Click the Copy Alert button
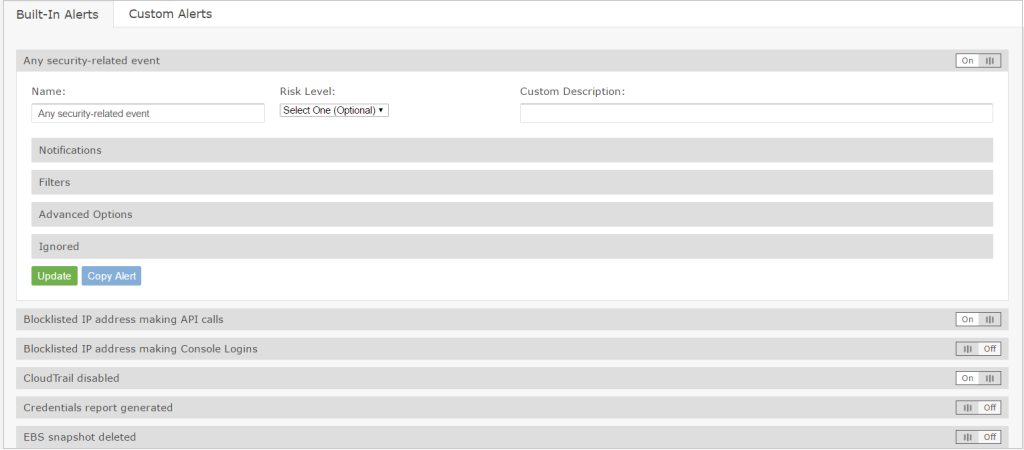The height and width of the screenshot is (450, 1024). point(111,276)
